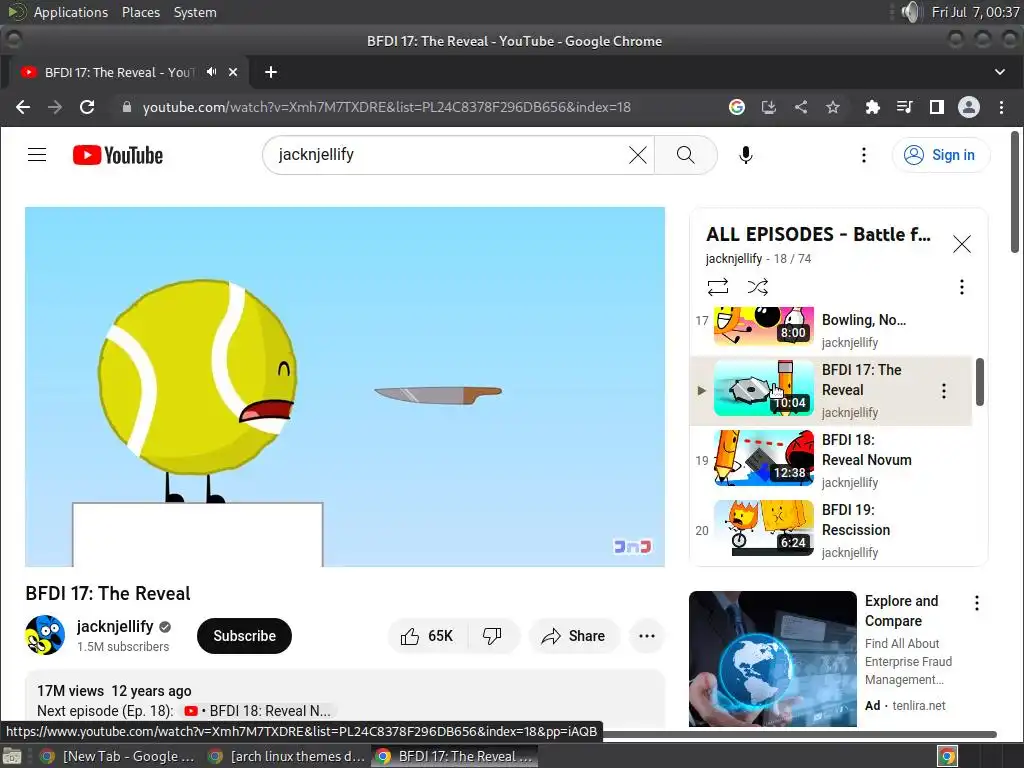The height and width of the screenshot is (768, 1024).
Task: Open the Applications menu
Action: pyautogui.click(x=71, y=12)
